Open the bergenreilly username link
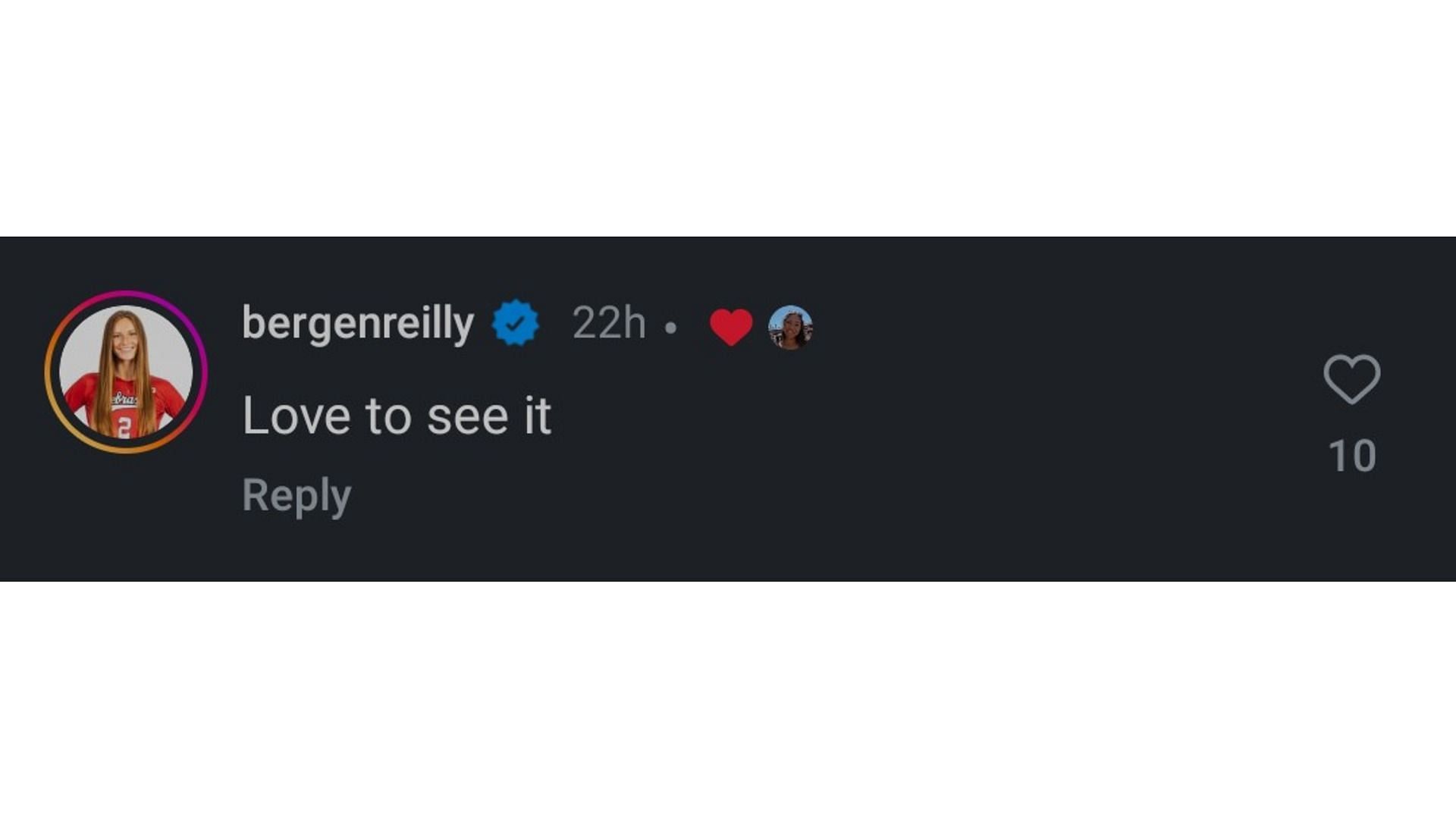The height and width of the screenshot is (819, 1456). point(358,324)
